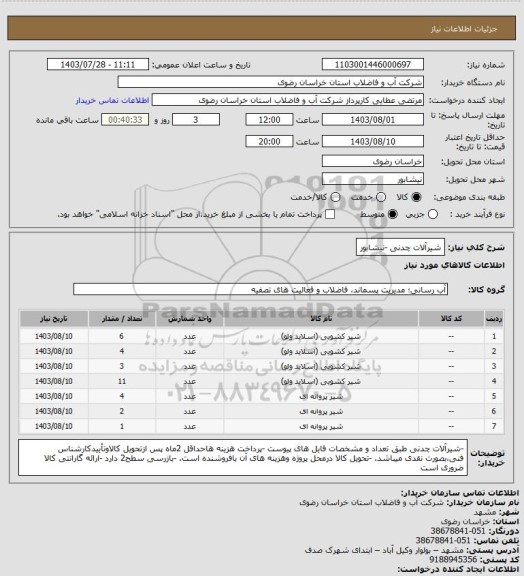The width and height of the screenshot is (524, 576).
Task: Click the اطلاعات کالاهای مورد نیاز heading
Action: tap(454, 265)
